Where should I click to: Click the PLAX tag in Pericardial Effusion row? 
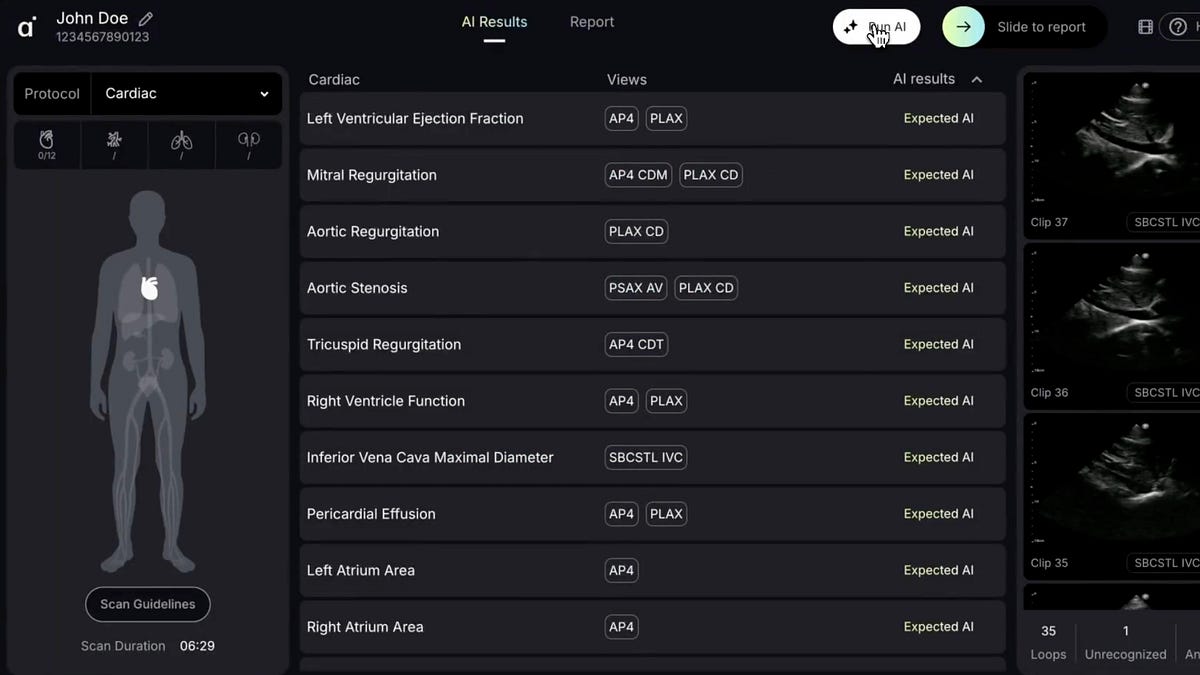[x=666, y=514]
